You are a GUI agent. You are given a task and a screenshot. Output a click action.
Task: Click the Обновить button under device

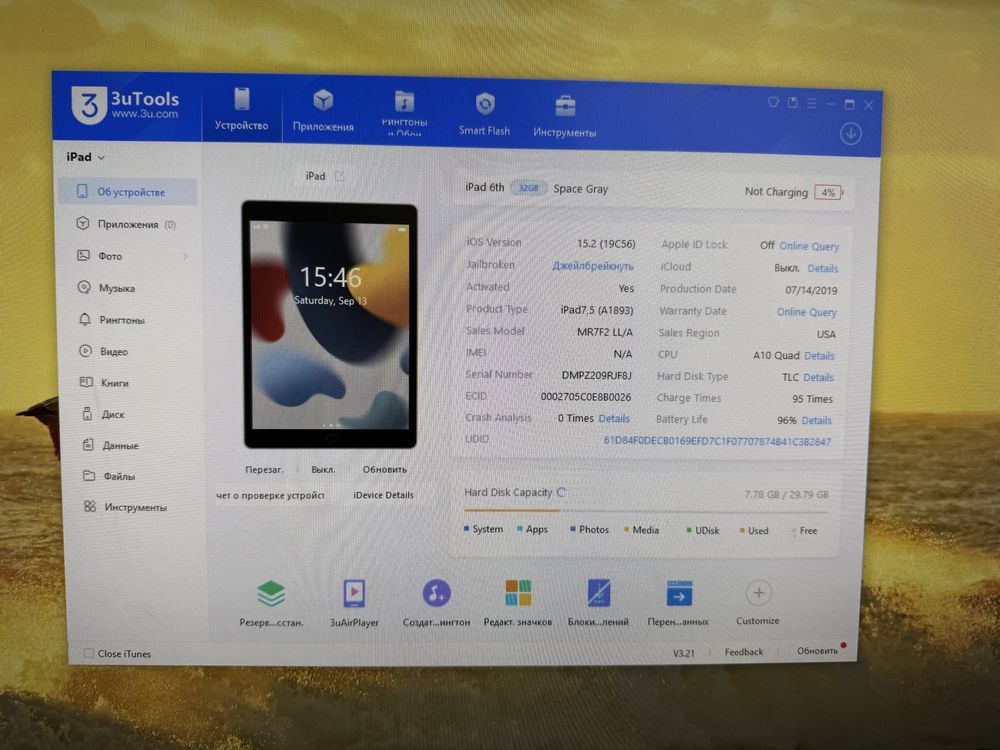click(385, 469)
